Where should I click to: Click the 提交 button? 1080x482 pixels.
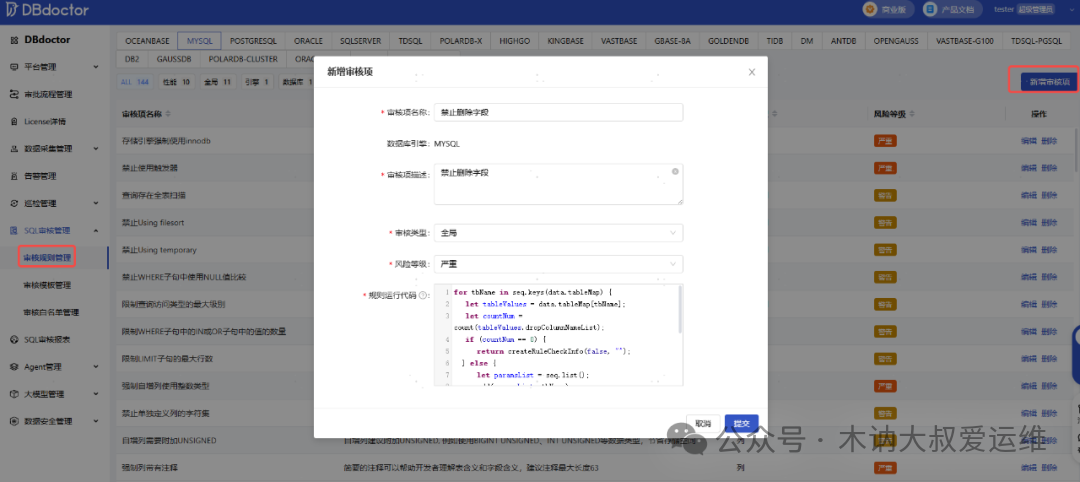pyautogui.click(x=741, y=423)
